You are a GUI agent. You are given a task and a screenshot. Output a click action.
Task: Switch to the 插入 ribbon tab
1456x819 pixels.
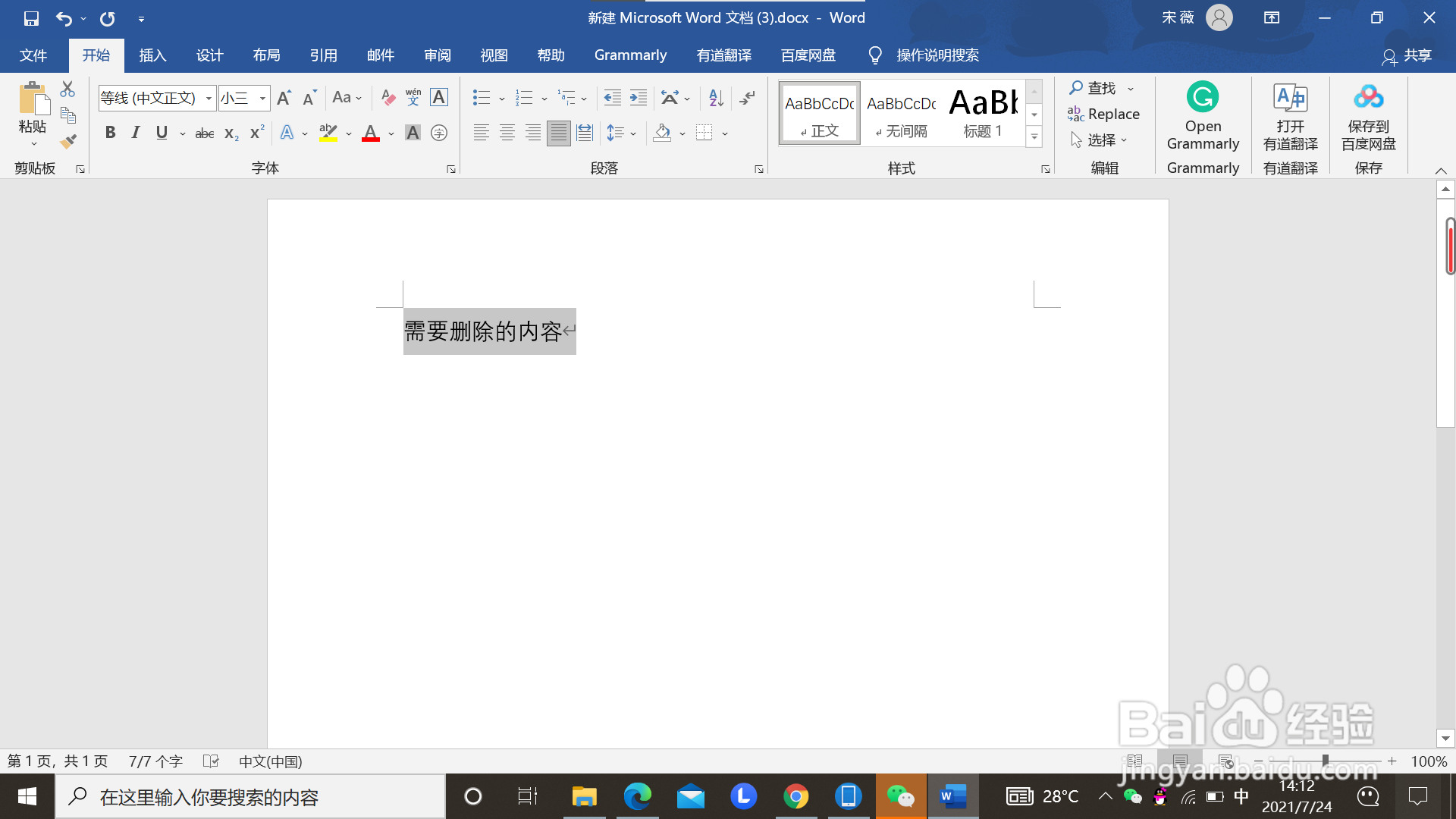[152, 55]
